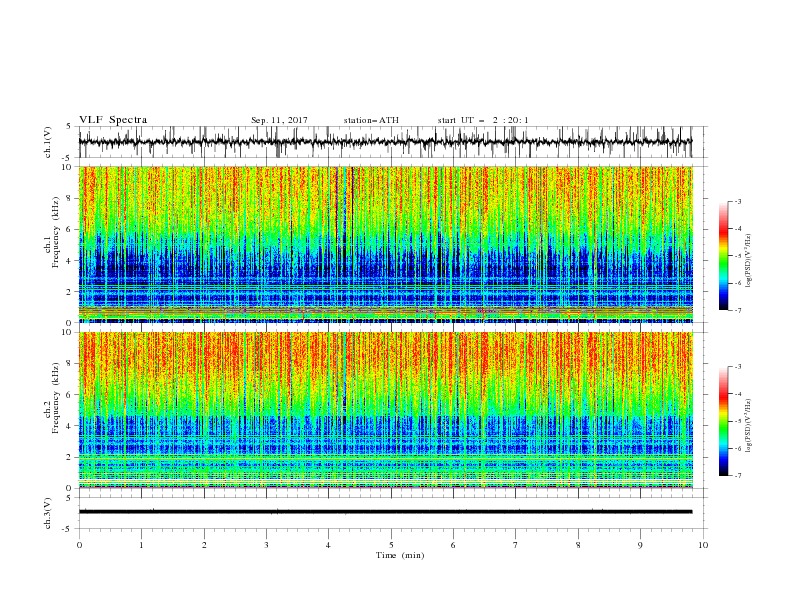Screen dimensions: 792x612
Task: Click the "1" minute tick on time axis
Action: [x=141, y=545]
